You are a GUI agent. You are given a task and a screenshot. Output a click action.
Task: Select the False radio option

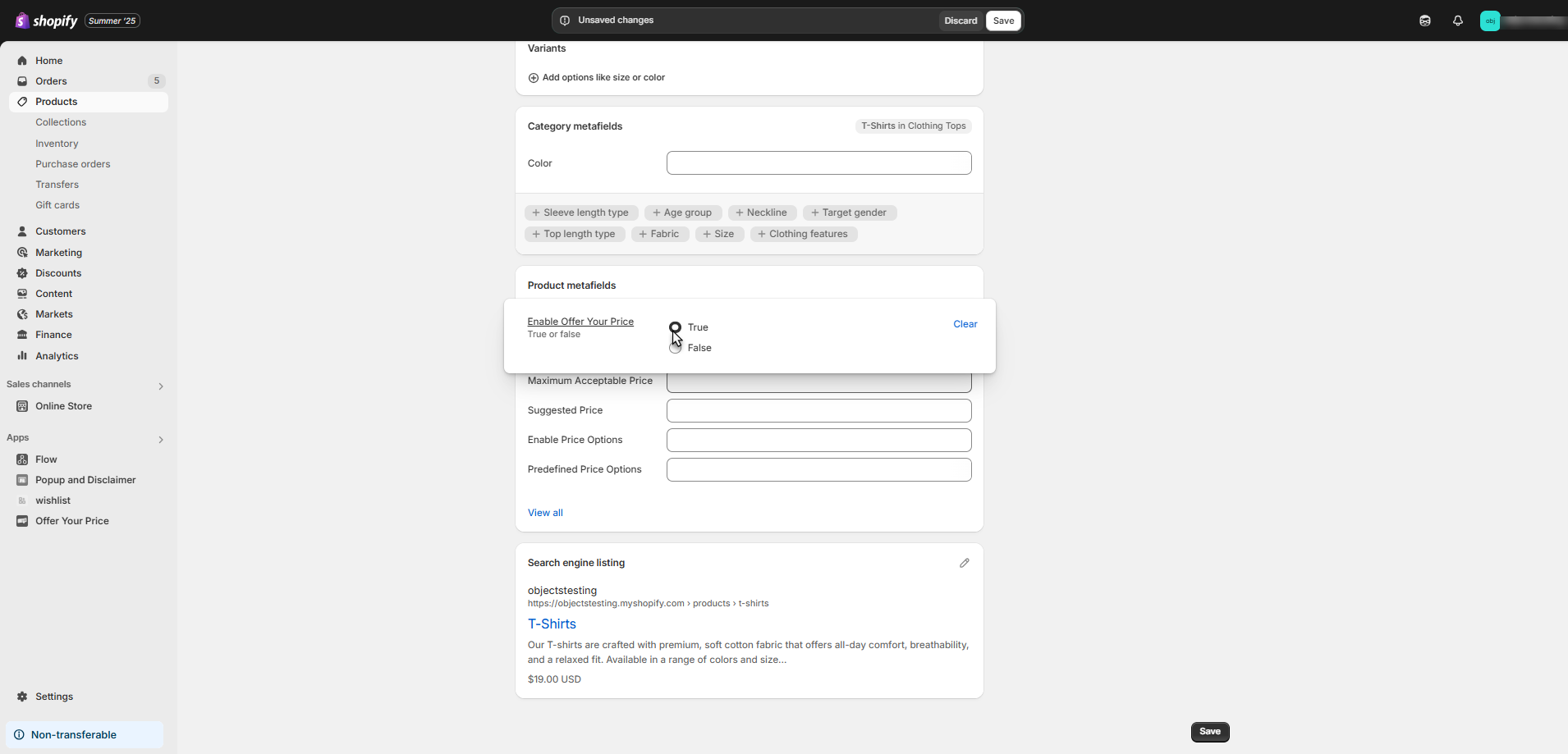click(676, 348)
